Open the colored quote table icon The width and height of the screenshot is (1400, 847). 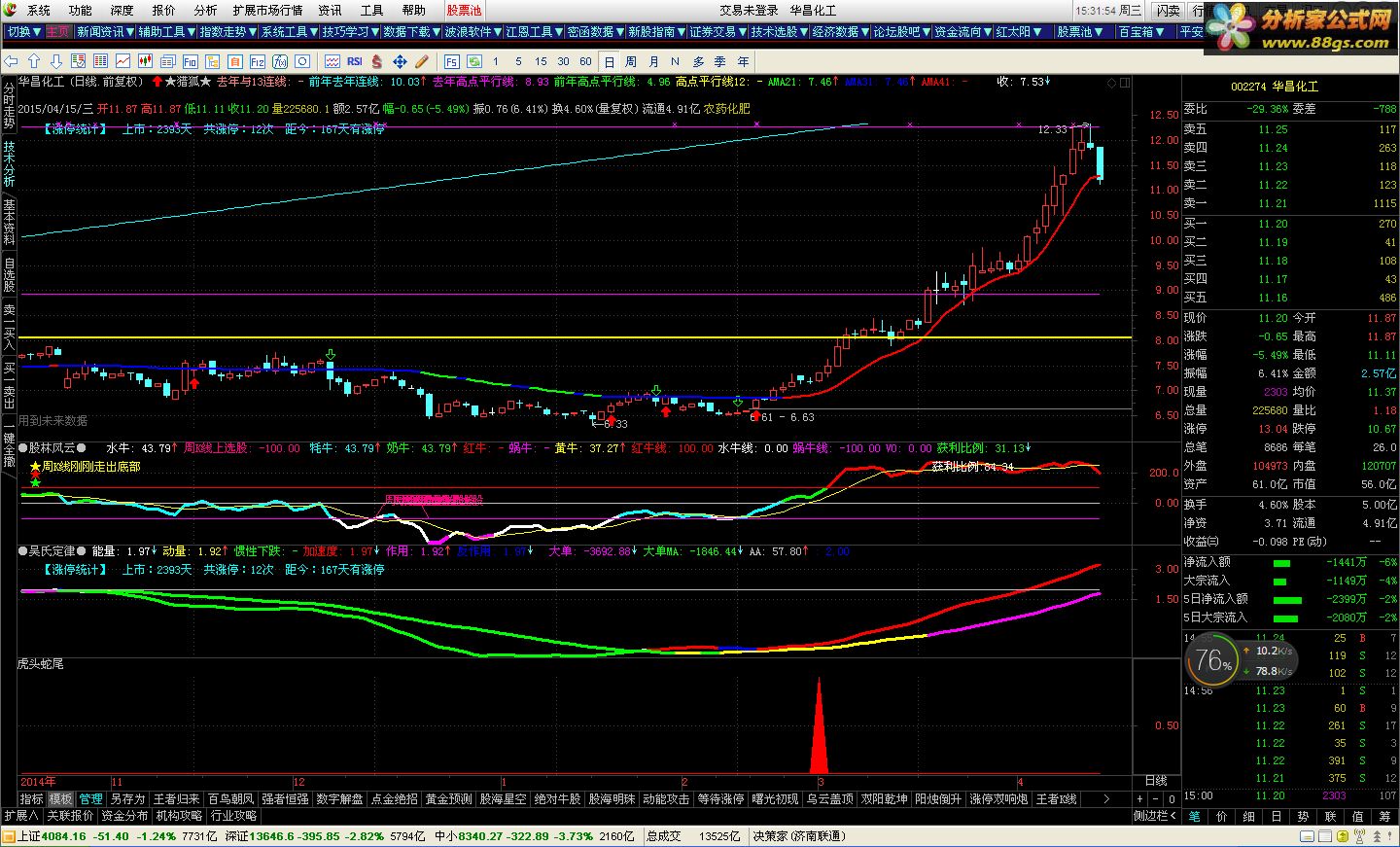click(x=100, y=61)
